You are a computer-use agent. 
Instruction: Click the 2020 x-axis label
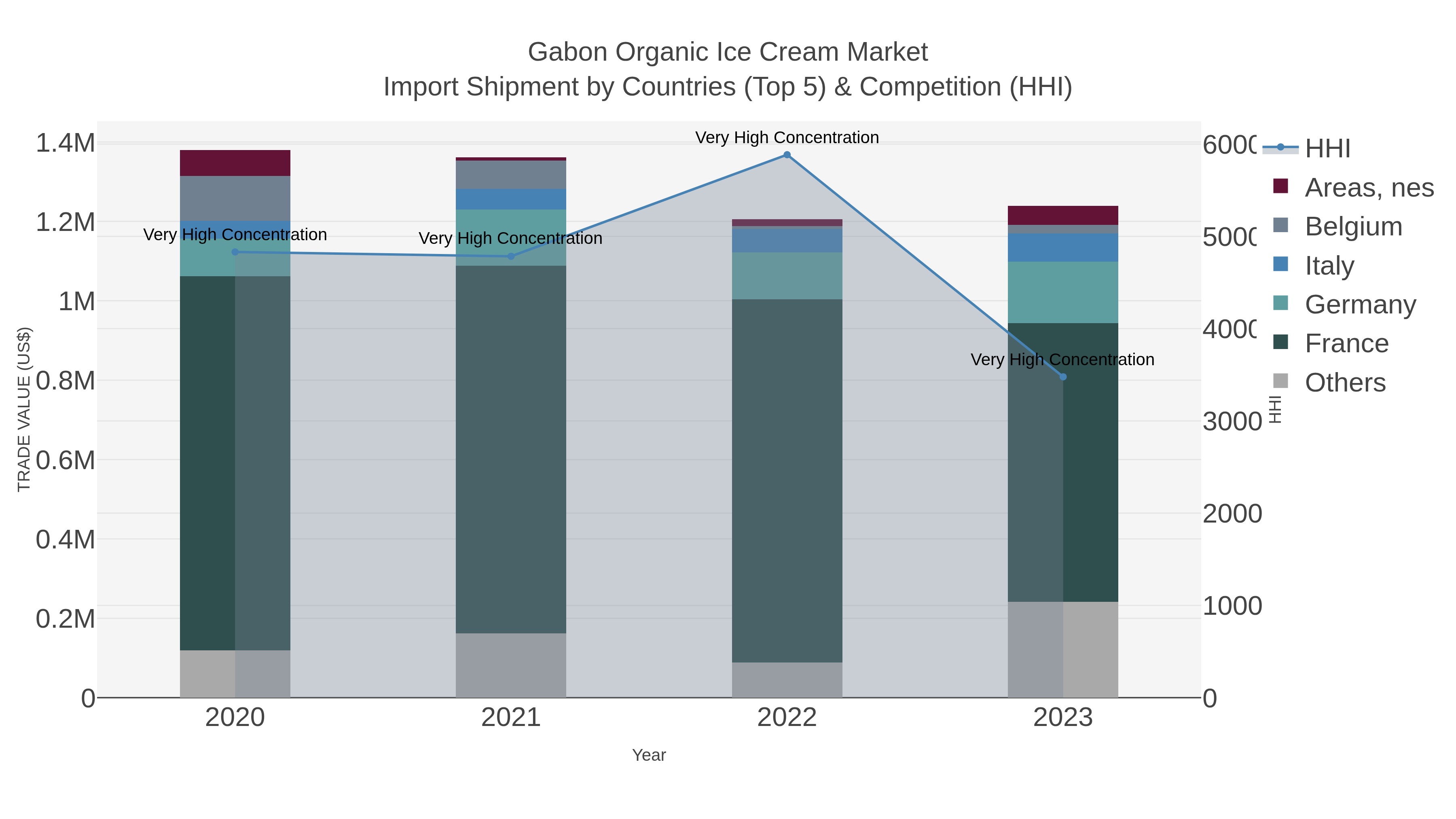click(x=235, y=718)
